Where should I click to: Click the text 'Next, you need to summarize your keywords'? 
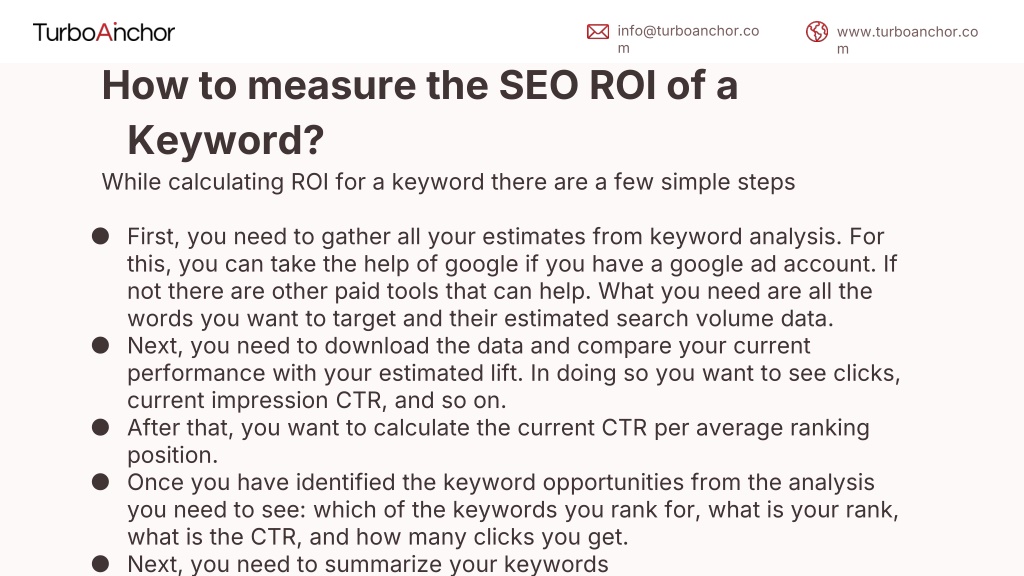(x=368, y=564)
